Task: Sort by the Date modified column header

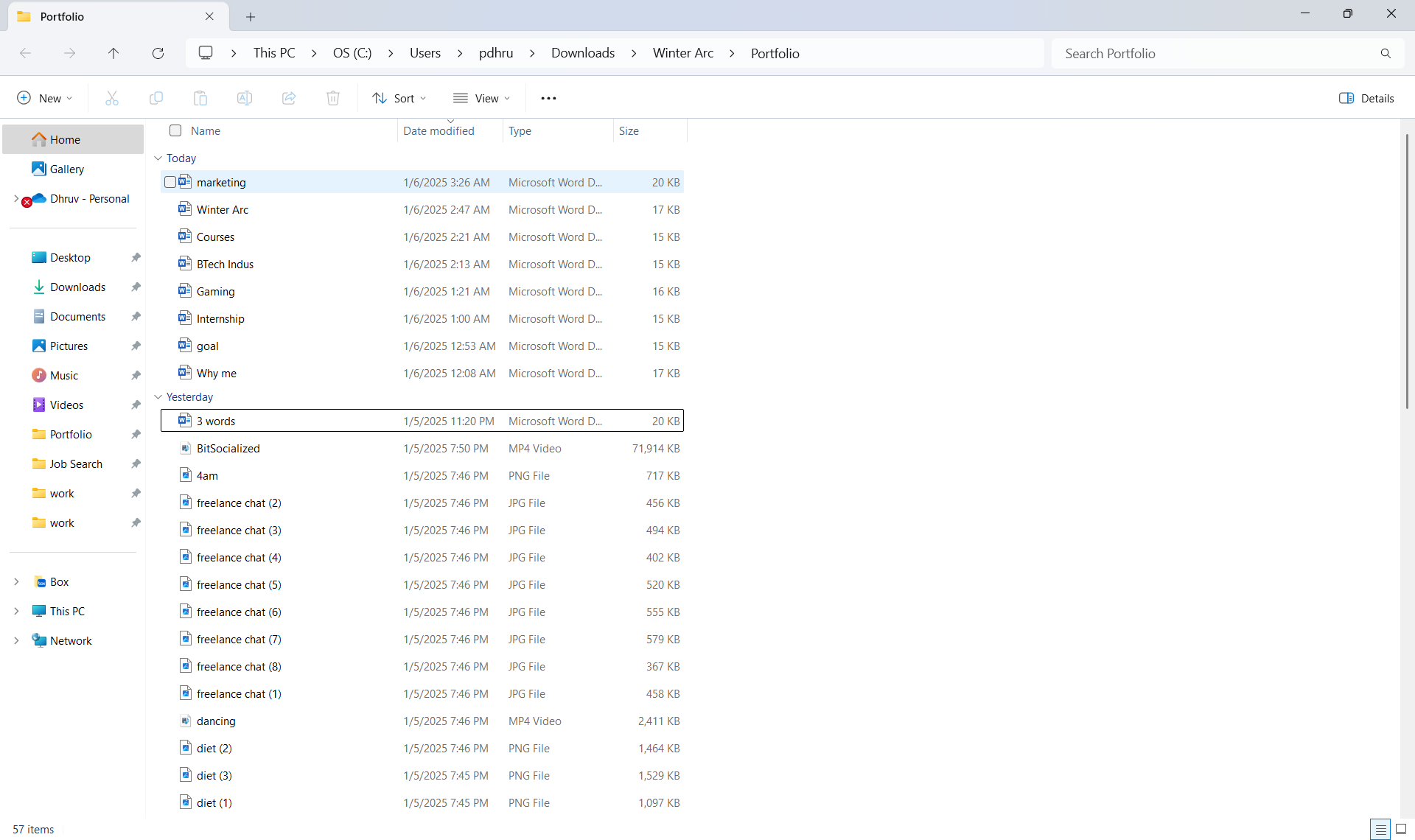Action: pyautogui.click(x=450, y=130)
